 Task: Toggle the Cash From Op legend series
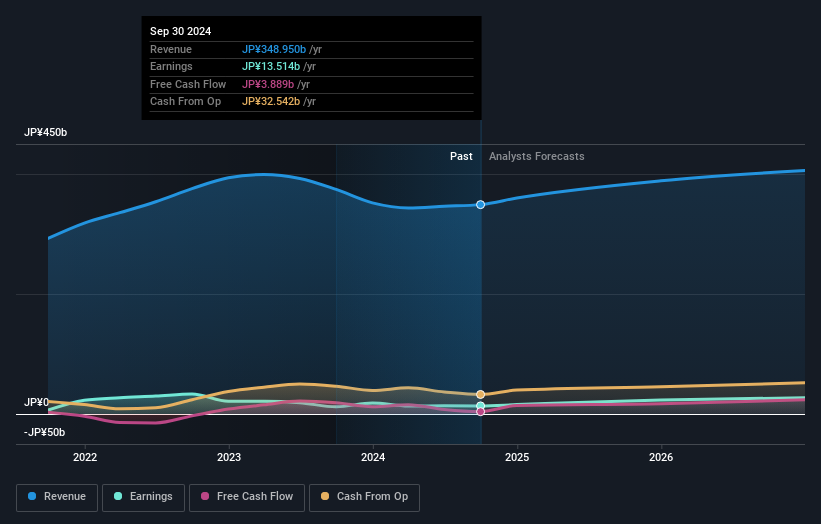[x=364, y=497]
